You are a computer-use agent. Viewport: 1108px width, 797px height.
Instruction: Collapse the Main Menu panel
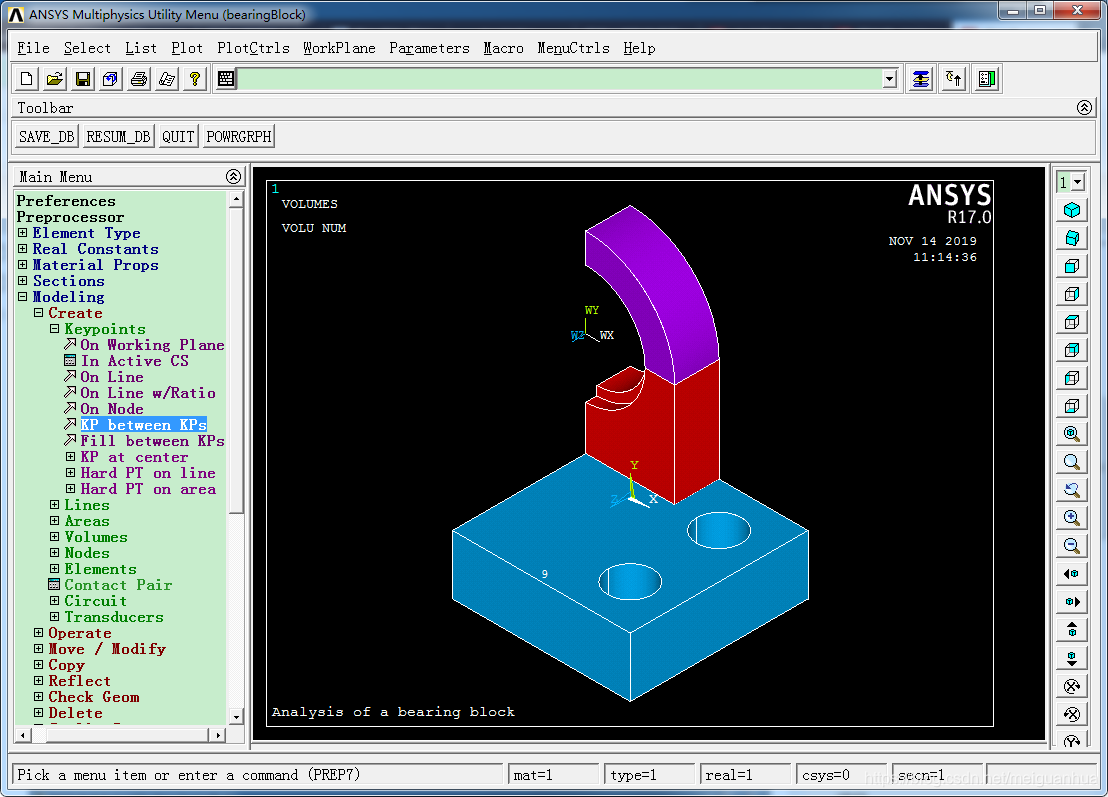pos(233,177)
